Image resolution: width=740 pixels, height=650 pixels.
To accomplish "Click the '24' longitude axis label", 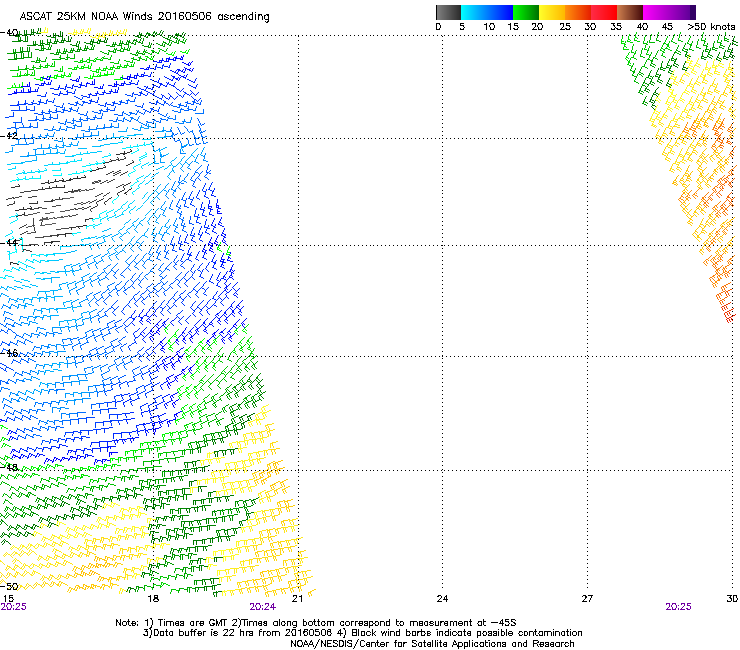I will (442, 599).
